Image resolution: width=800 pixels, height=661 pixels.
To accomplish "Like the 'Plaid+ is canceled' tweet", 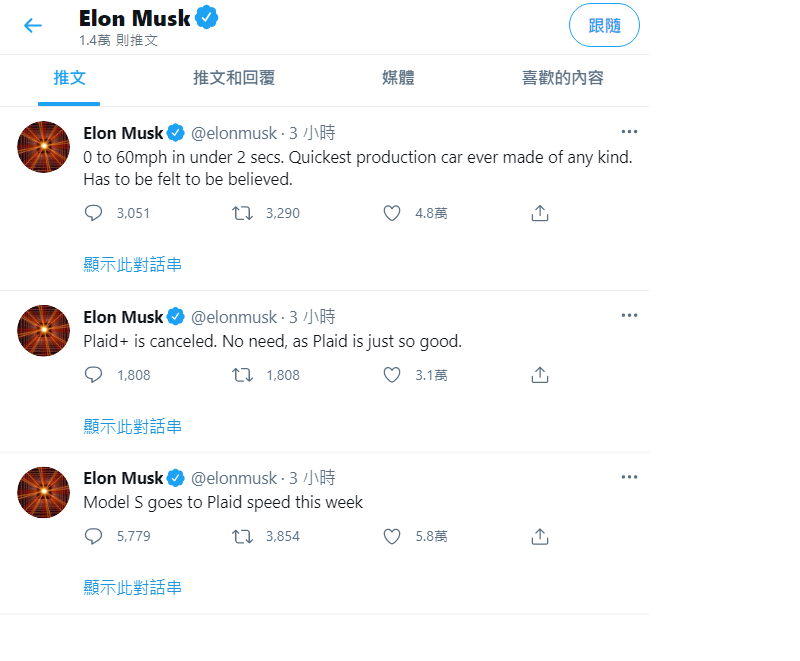I will pyautogui.click(x=392, y=375).
